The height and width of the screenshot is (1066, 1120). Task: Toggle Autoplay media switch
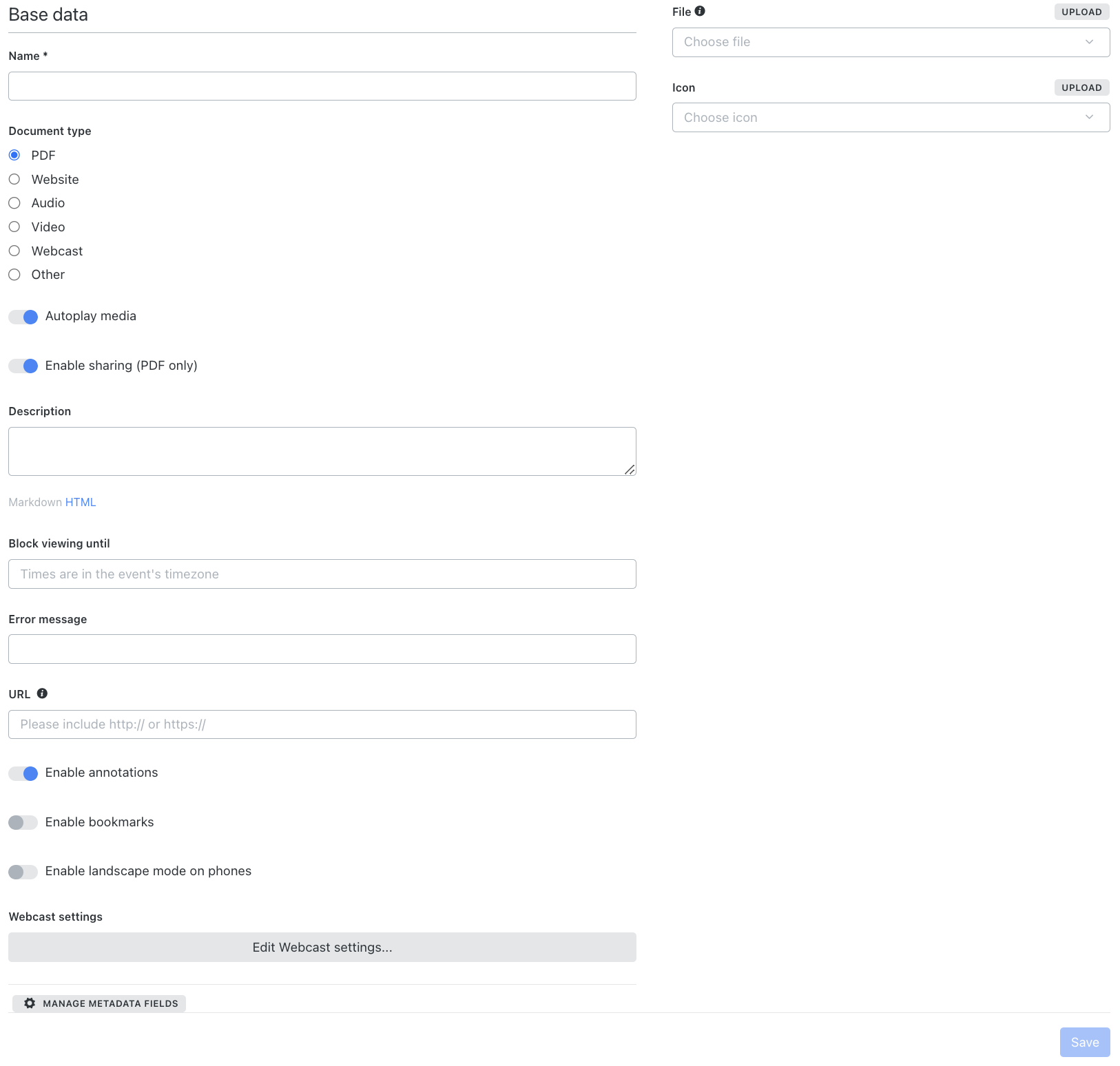pos(23,317)
